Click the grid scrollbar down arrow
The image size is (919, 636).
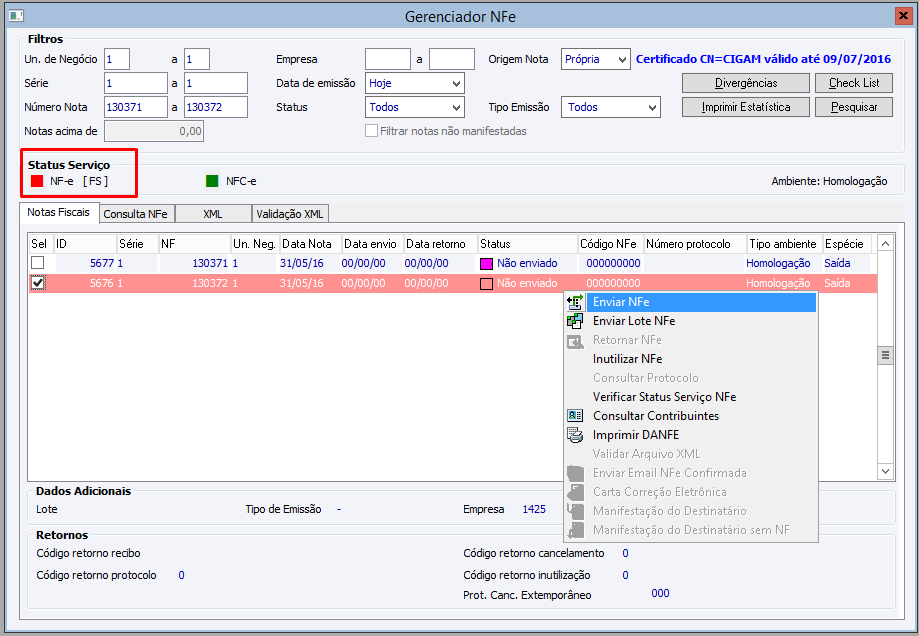[x=885, y=471]
